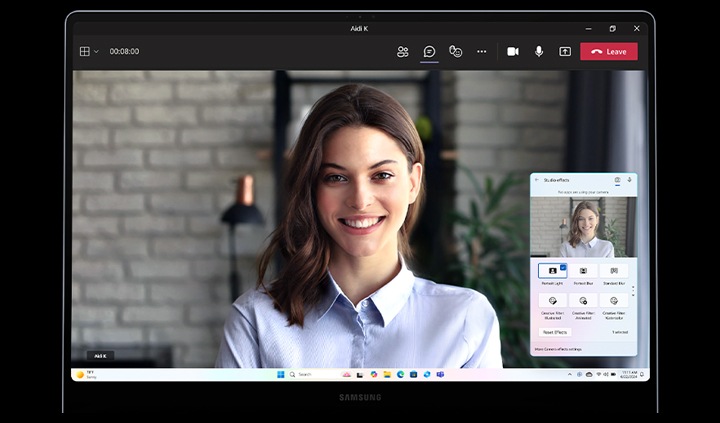
Task: Enable the Portrait Blur effect
Action: pyautogui.click(x=583, y=270)
